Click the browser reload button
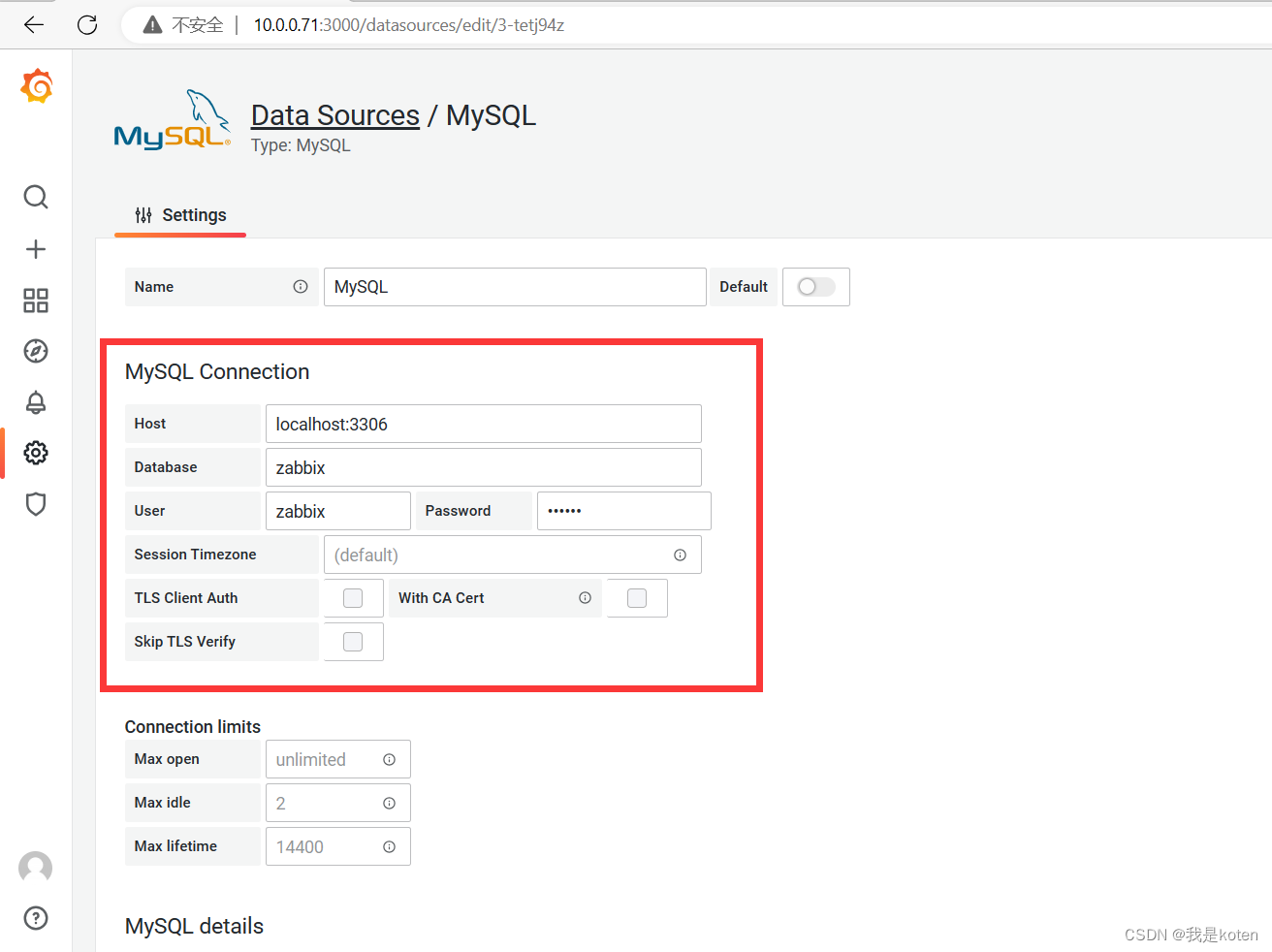The width and height of the screenshot is (1272, 952). (87, 25)
